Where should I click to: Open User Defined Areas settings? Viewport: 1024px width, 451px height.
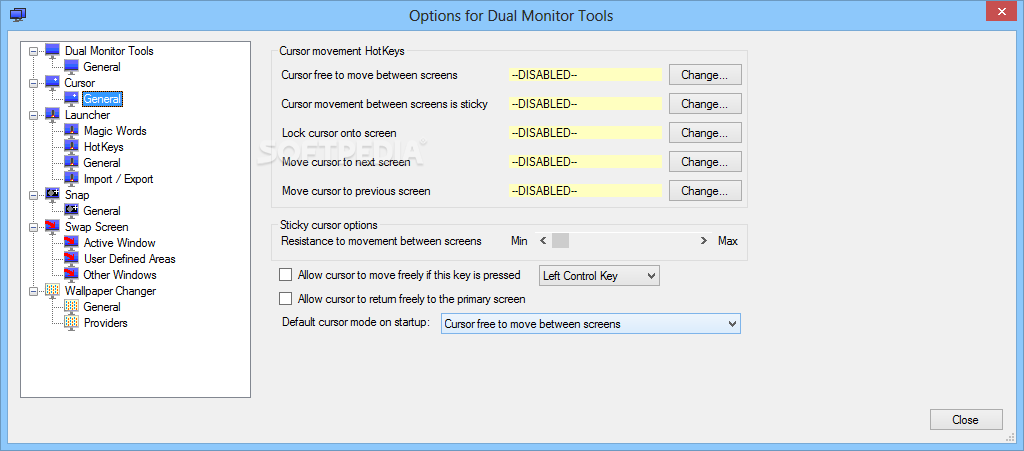(129, 258)
